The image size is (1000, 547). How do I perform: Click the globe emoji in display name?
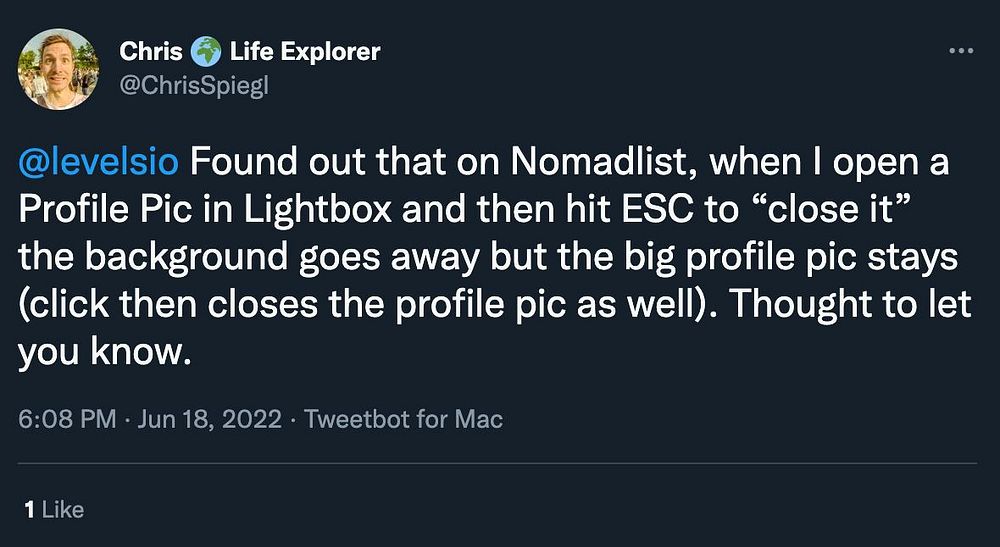click(x=206, y=51)
